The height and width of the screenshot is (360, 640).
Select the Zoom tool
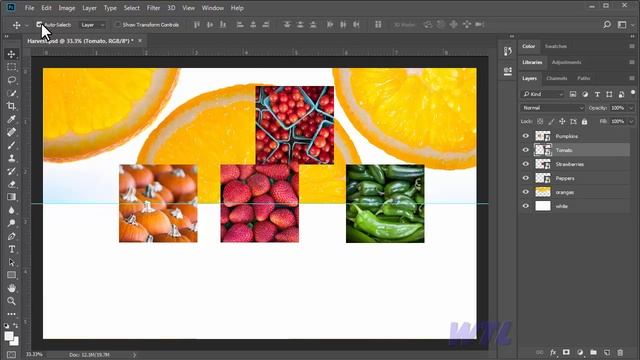tap(11, 301)
